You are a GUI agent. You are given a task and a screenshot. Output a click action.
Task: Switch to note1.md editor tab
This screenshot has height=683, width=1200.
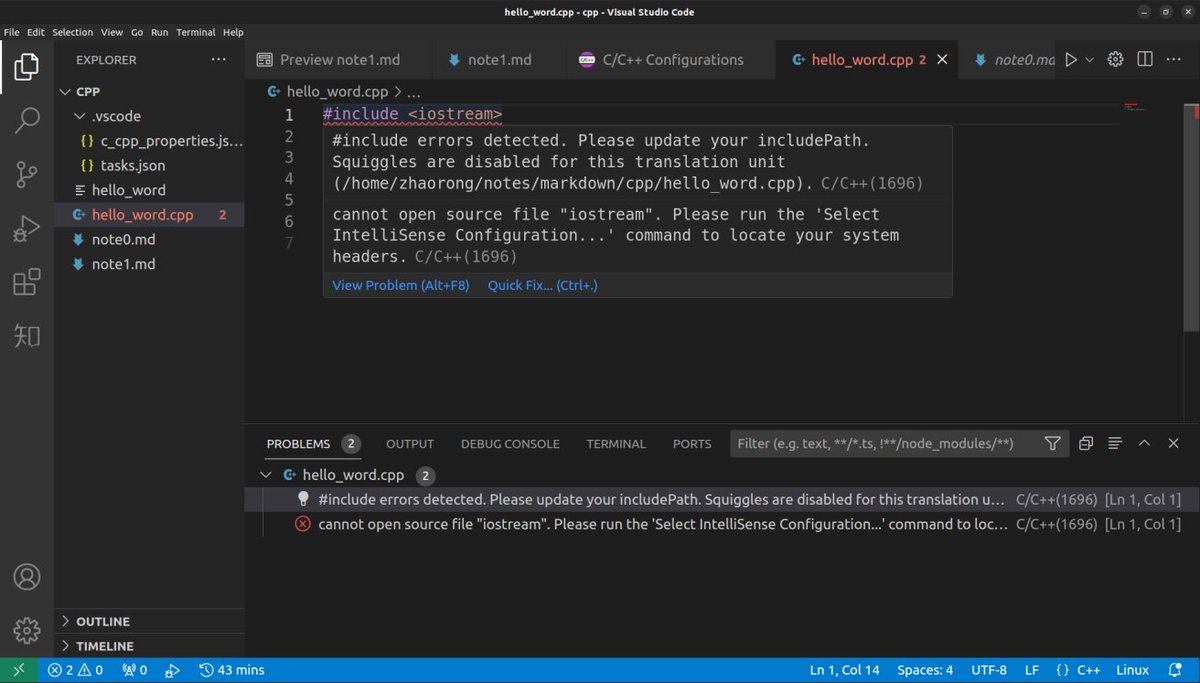499,60
